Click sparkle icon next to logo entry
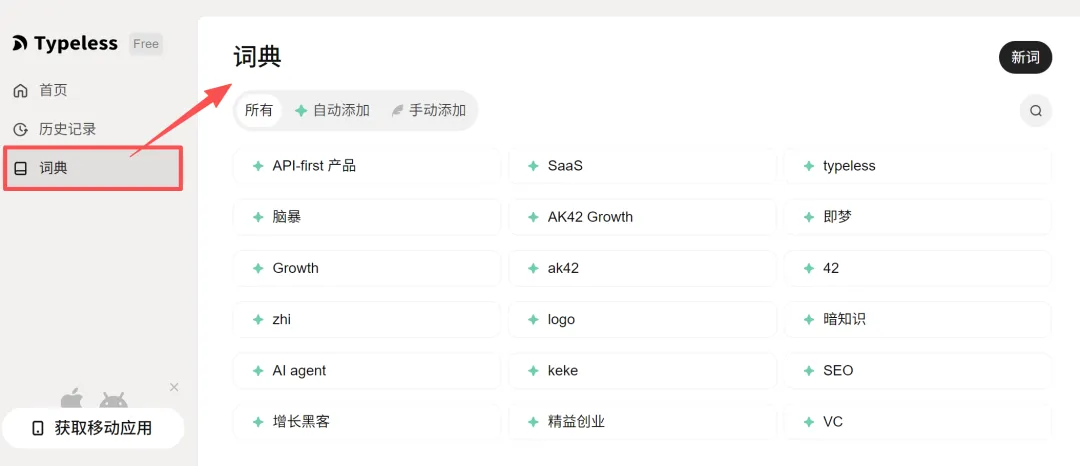Screen dimensions: 1080x466 (533, 319)
